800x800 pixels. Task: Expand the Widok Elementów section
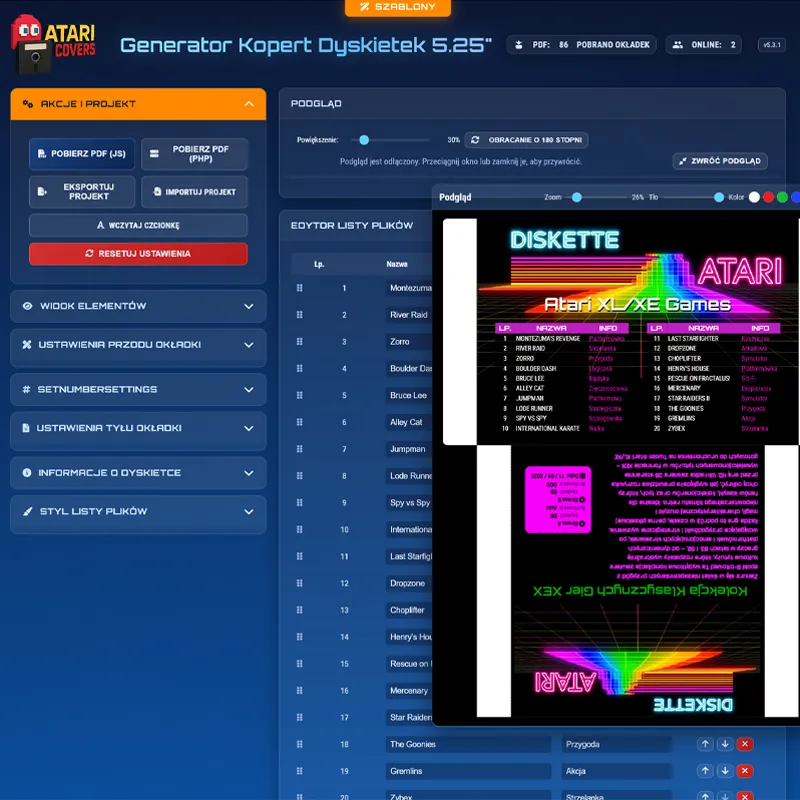click(138, 306)
